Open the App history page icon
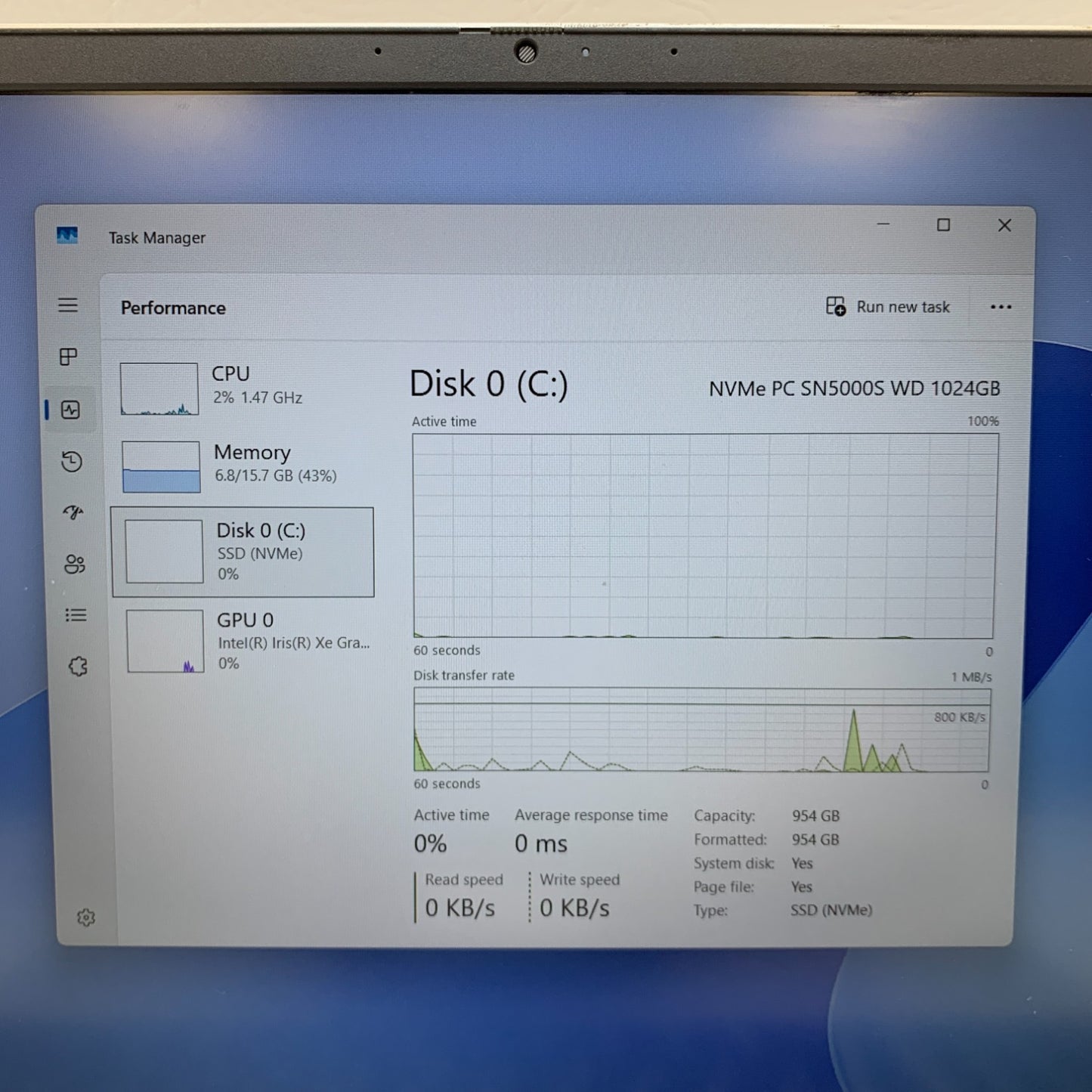 72,462
